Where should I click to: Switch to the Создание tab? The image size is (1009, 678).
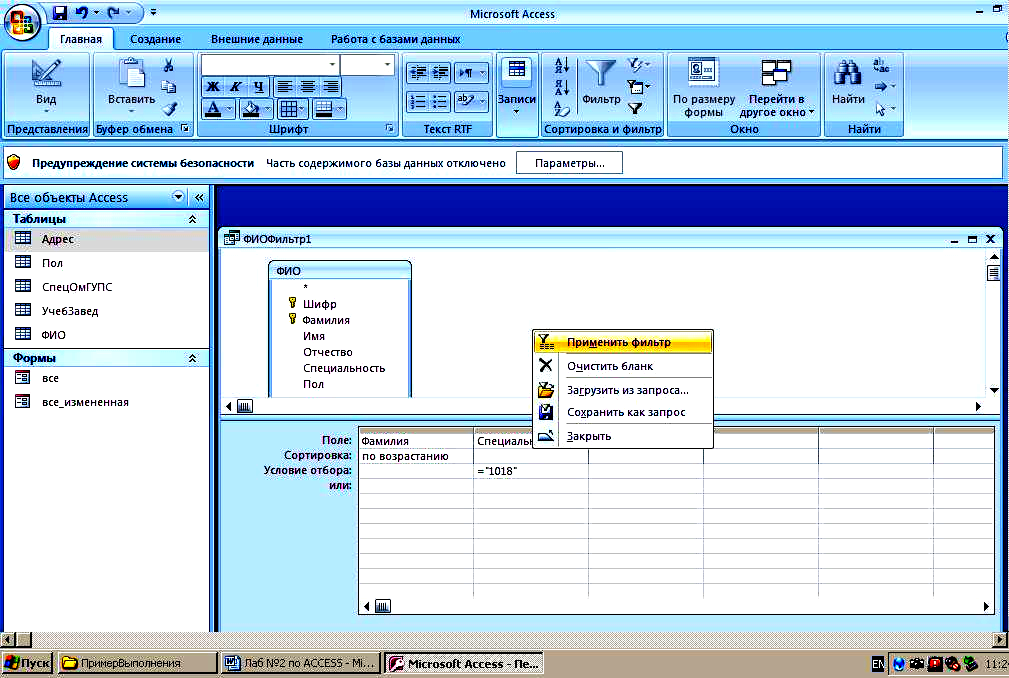155,39
